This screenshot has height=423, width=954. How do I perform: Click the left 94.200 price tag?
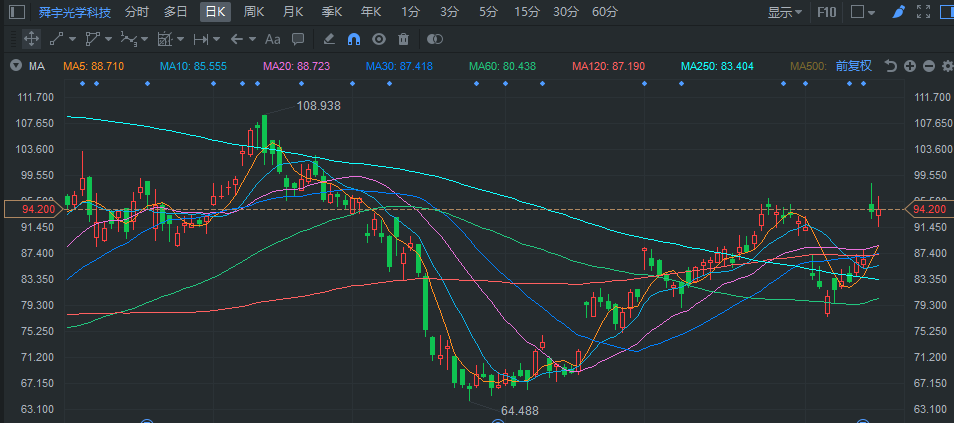tap(33, 209)
